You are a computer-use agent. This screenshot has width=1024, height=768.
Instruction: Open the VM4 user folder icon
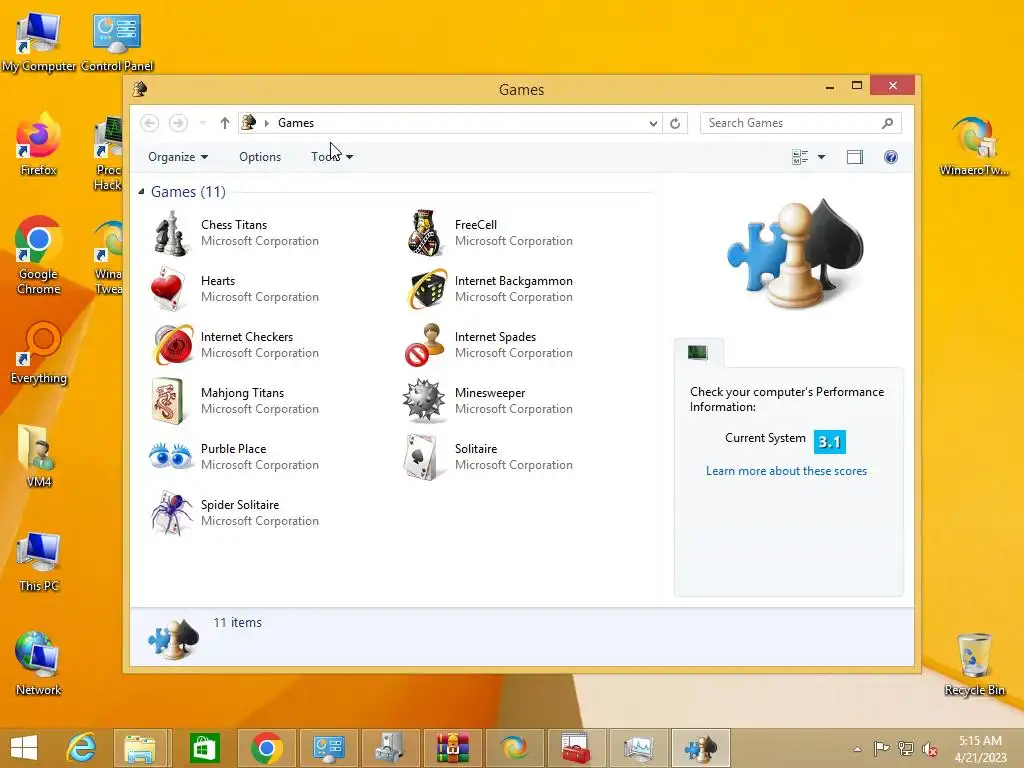(39, 456)
